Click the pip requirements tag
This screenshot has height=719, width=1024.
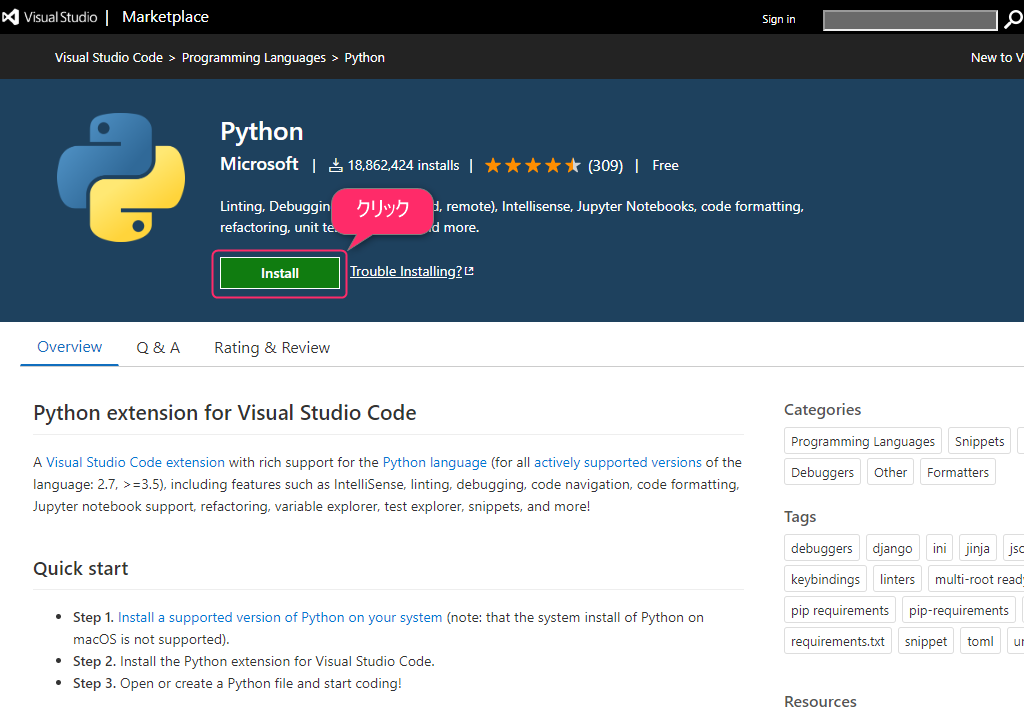[840, 611]
